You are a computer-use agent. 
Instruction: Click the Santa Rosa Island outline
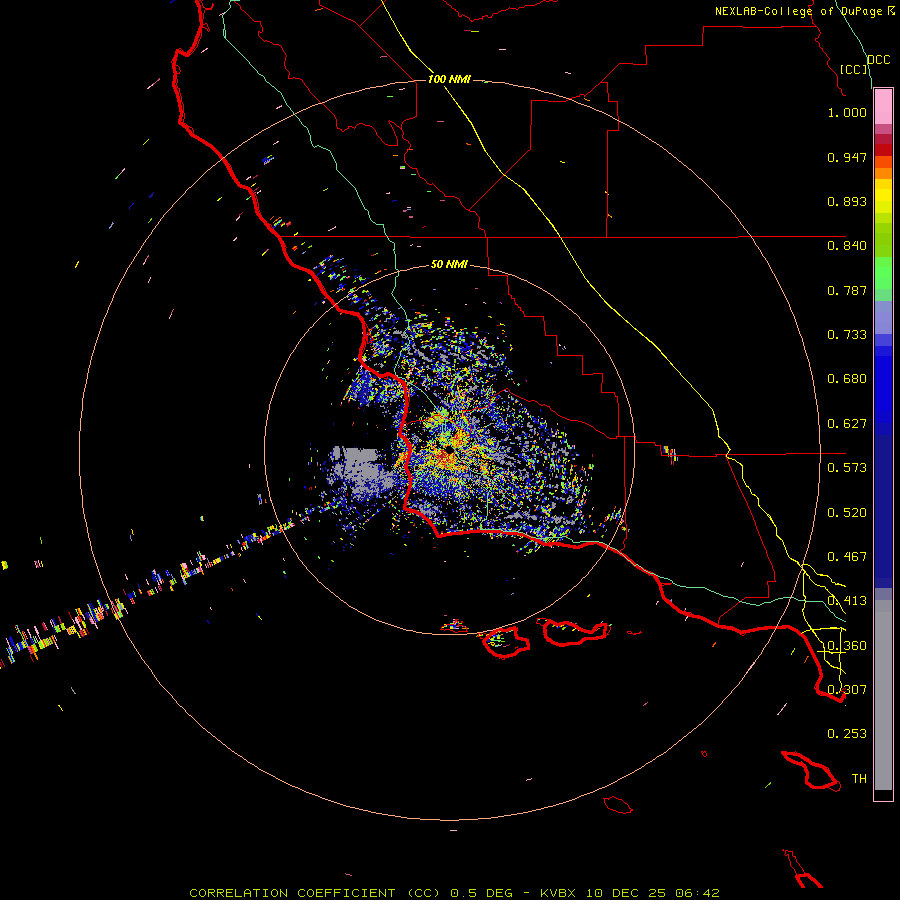click(x=505, y=642)
